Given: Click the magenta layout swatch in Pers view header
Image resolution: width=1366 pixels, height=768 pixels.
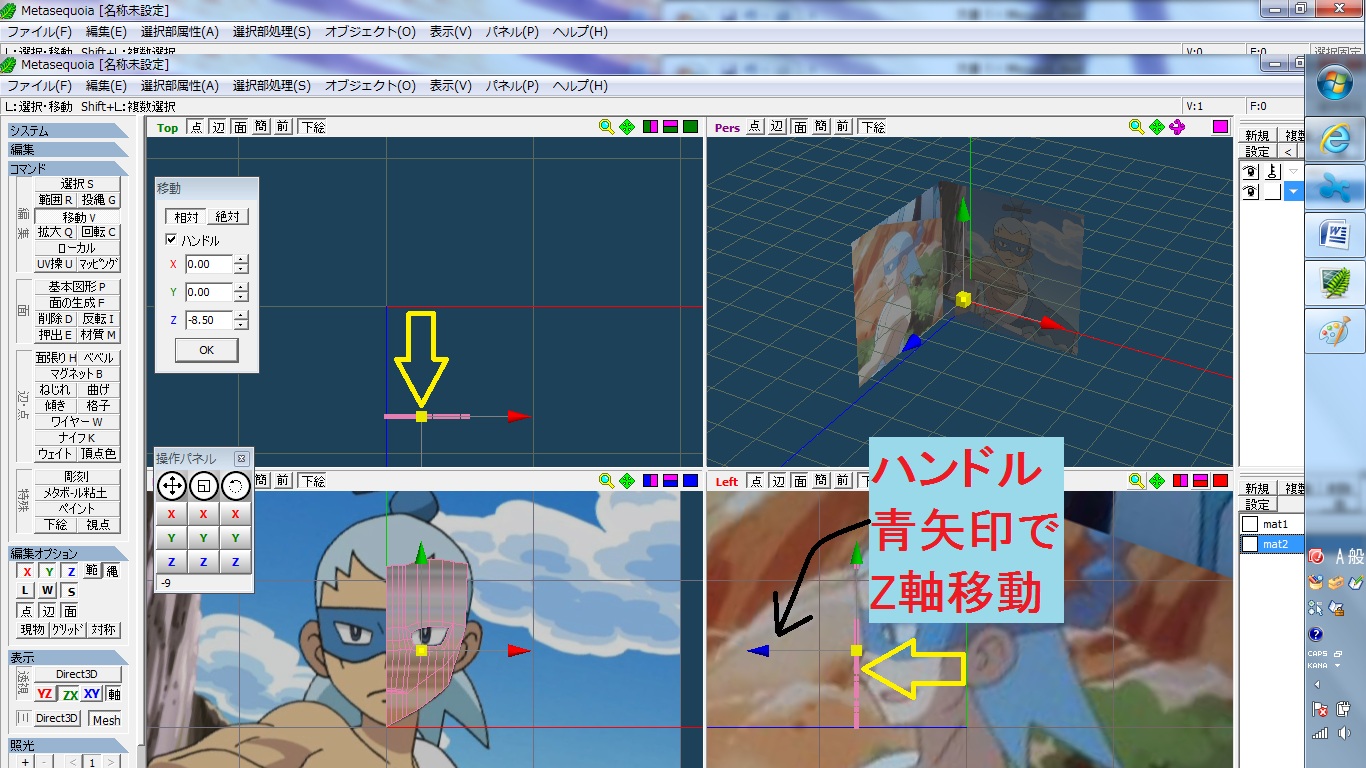Looking at the screenshot, I should [1220, 127].
